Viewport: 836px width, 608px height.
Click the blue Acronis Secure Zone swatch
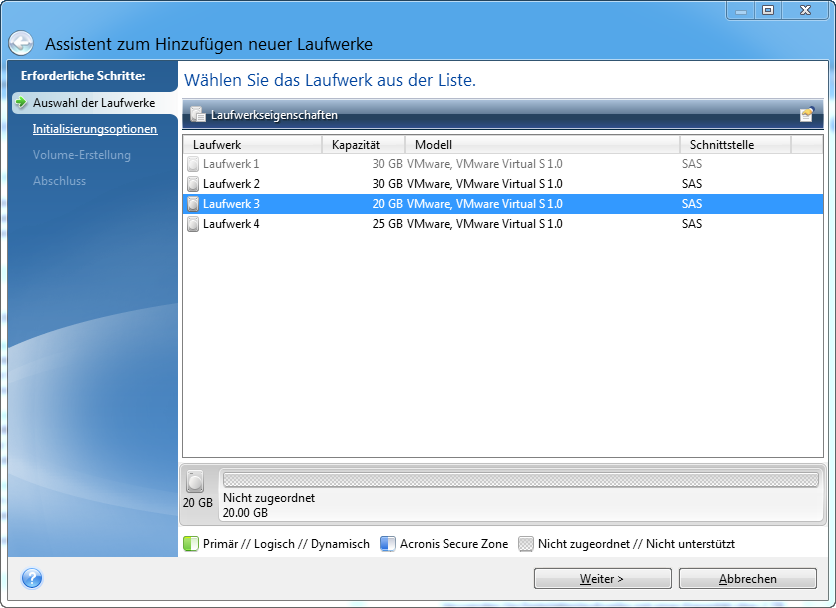click(388, 544)
